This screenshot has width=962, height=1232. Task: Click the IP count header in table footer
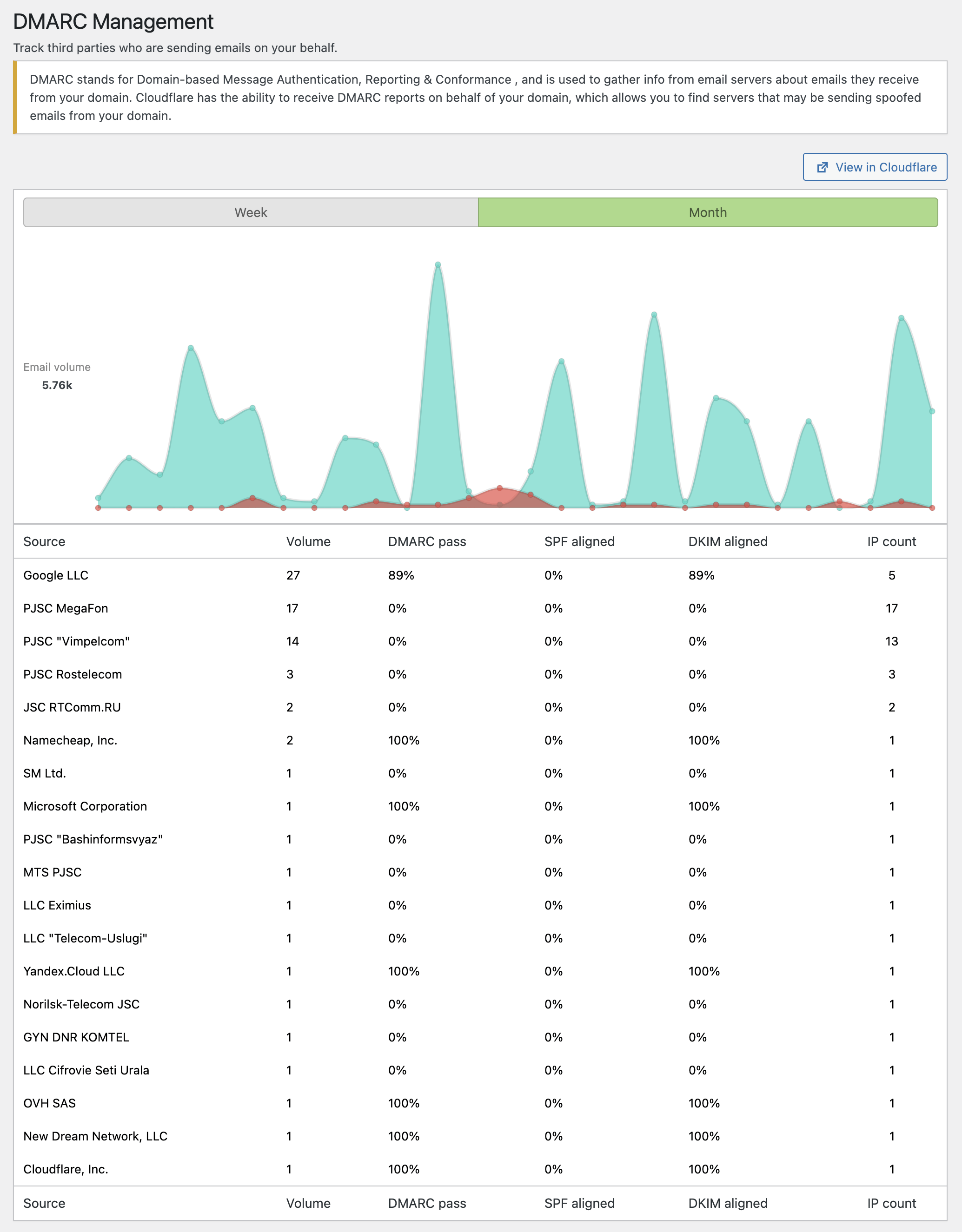[891, 1203]
